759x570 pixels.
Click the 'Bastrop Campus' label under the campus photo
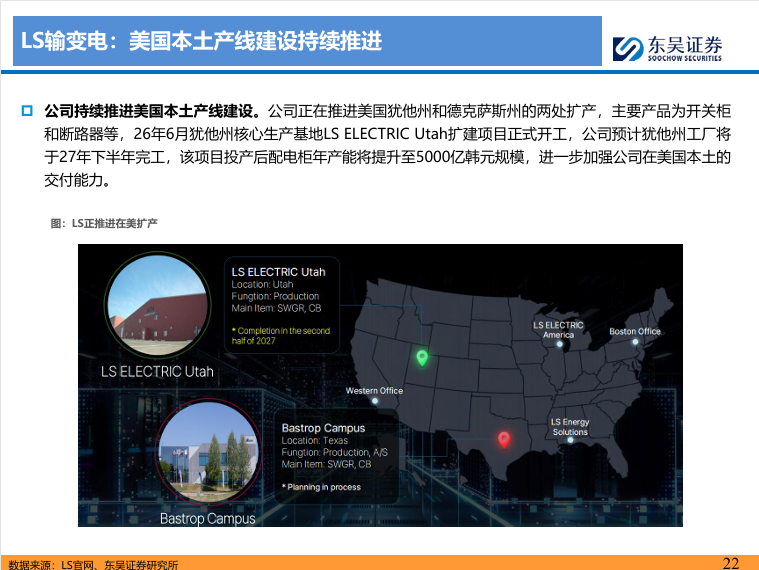click(208, 519)
